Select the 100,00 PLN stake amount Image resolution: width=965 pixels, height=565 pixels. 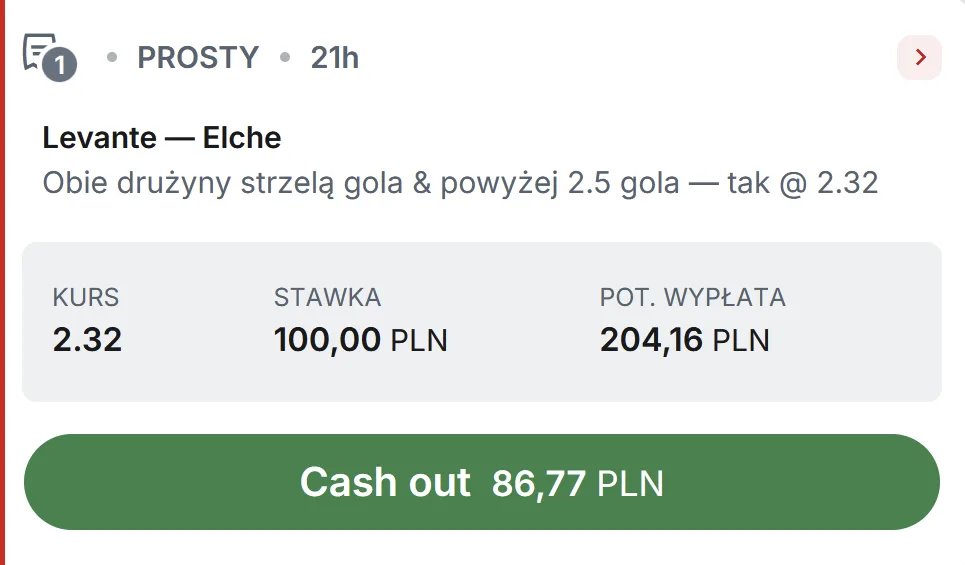[361, 340]
